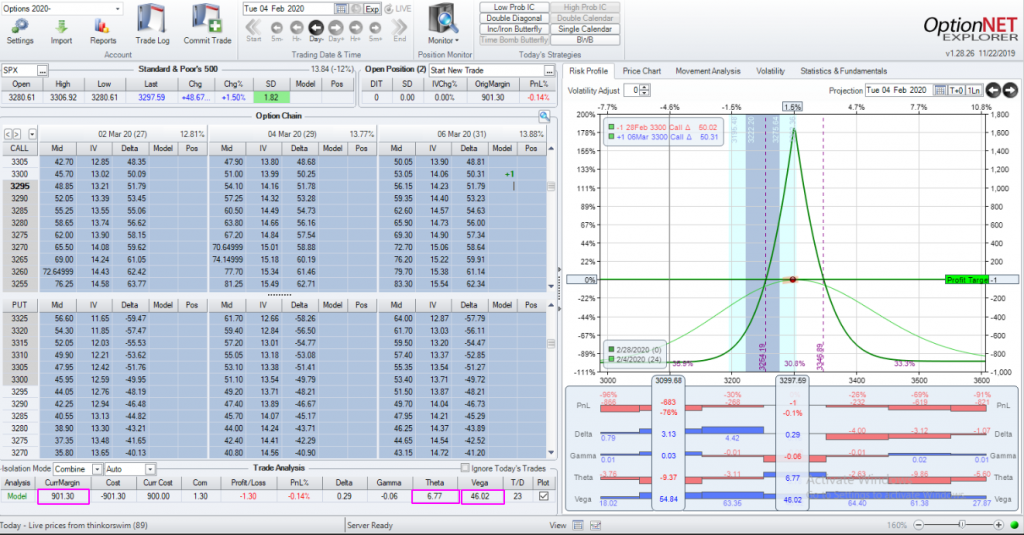Open the Auto dropdown
This screenshot has width=1024, height=535.
150,469
